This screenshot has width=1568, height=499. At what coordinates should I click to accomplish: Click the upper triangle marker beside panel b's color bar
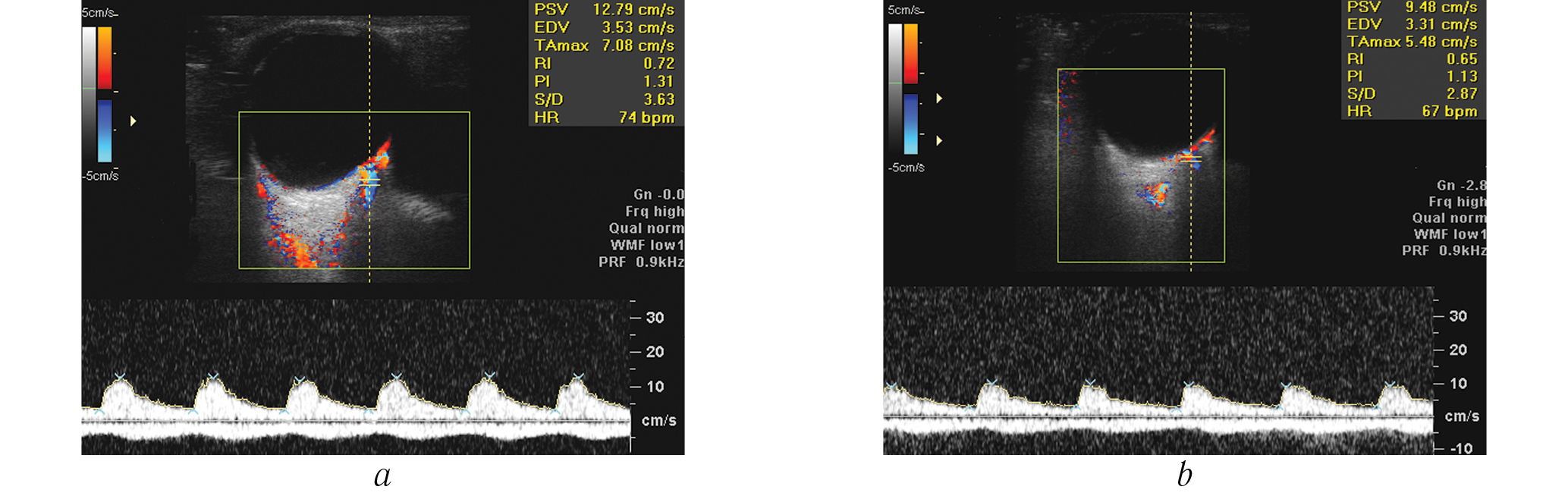click(x=939, y=99)
